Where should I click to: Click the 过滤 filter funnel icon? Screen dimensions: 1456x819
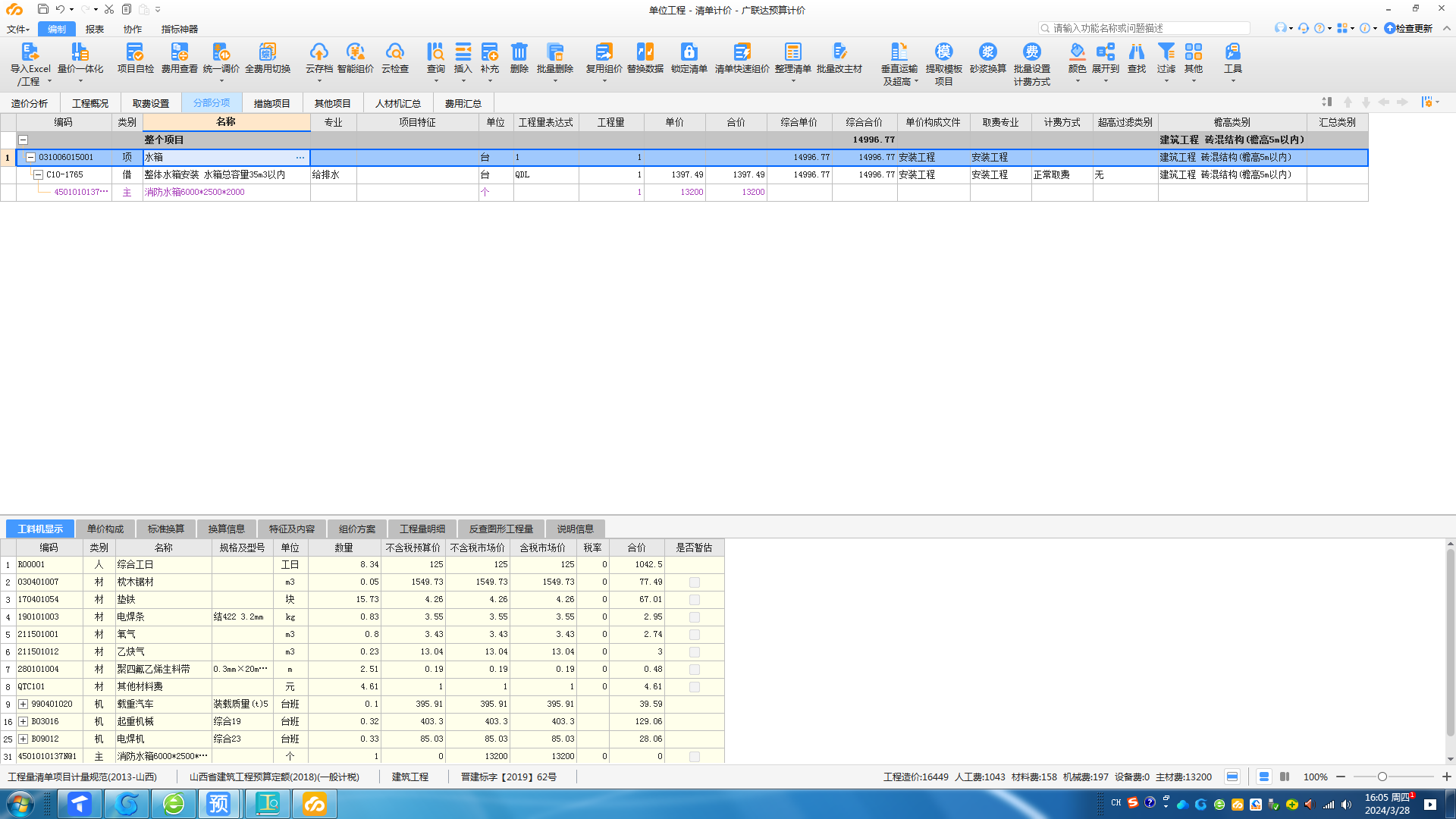[x=1166, y=52]
